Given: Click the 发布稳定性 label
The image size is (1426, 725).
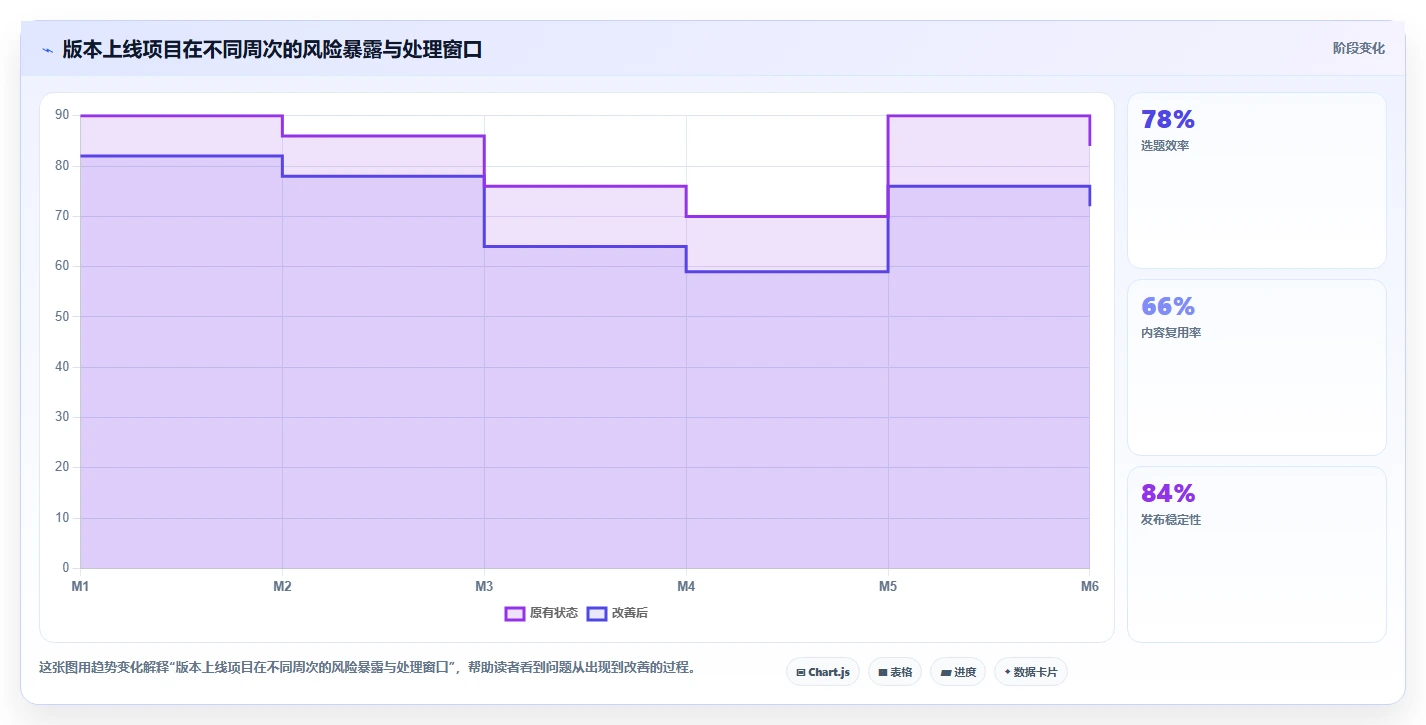Looking at the screenshot, I should click(1171, 520).
